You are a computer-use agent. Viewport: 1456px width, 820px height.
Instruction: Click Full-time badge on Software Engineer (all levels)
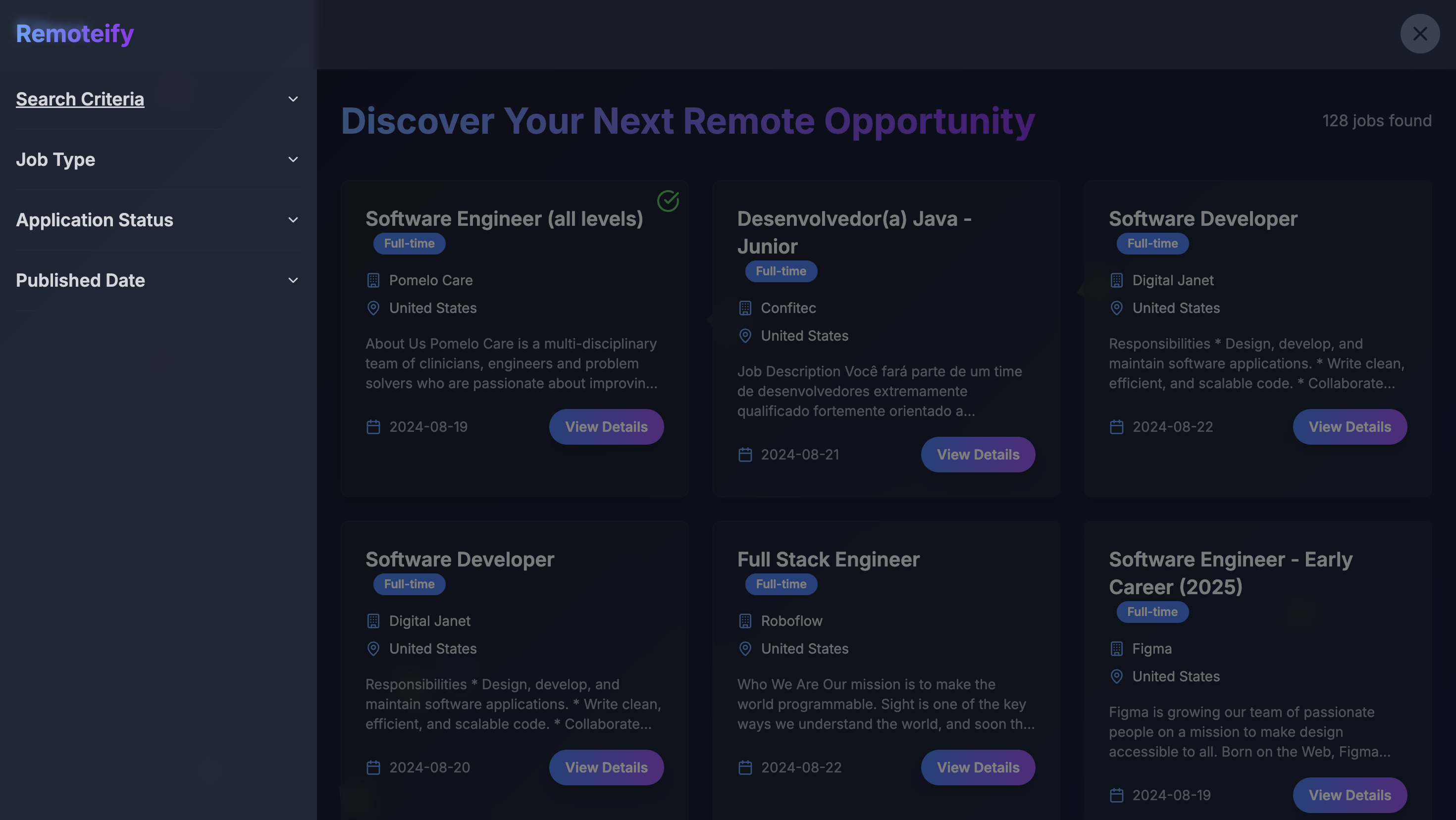(409, 244)
